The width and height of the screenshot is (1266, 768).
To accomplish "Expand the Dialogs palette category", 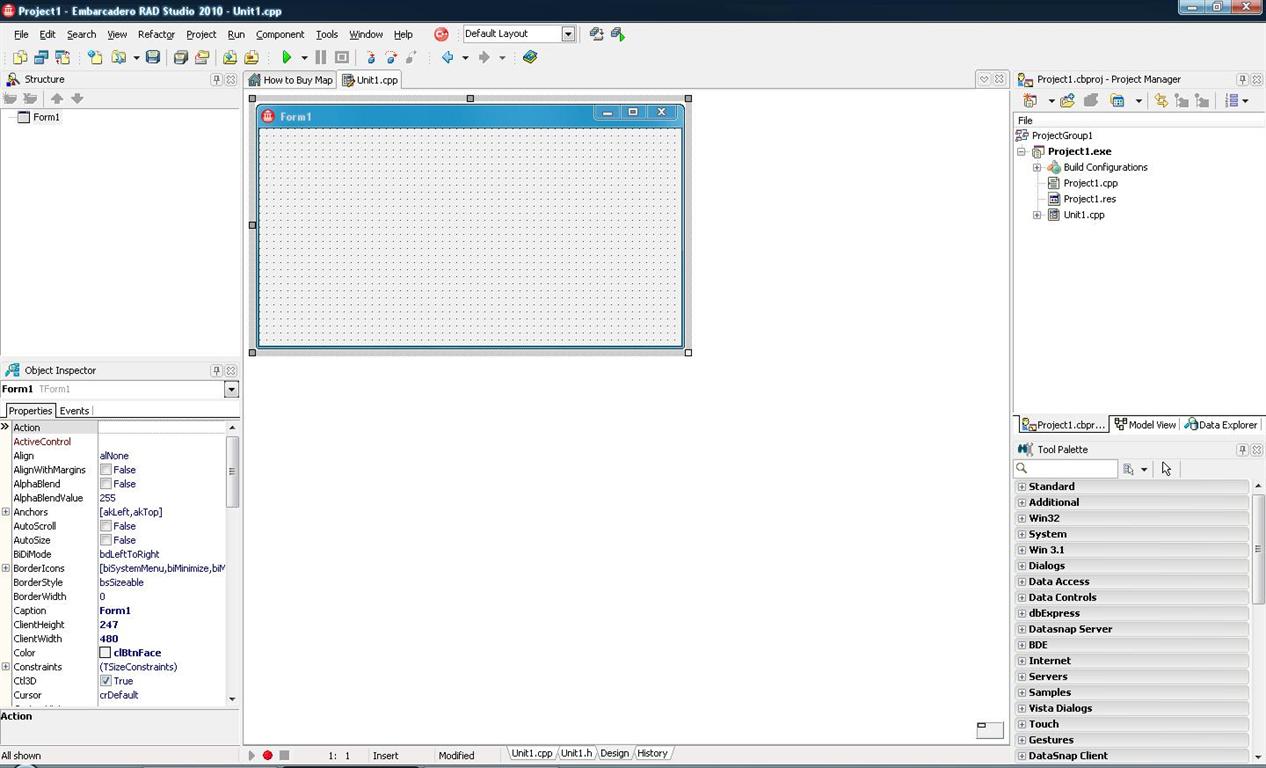I will coord(1022,566).
